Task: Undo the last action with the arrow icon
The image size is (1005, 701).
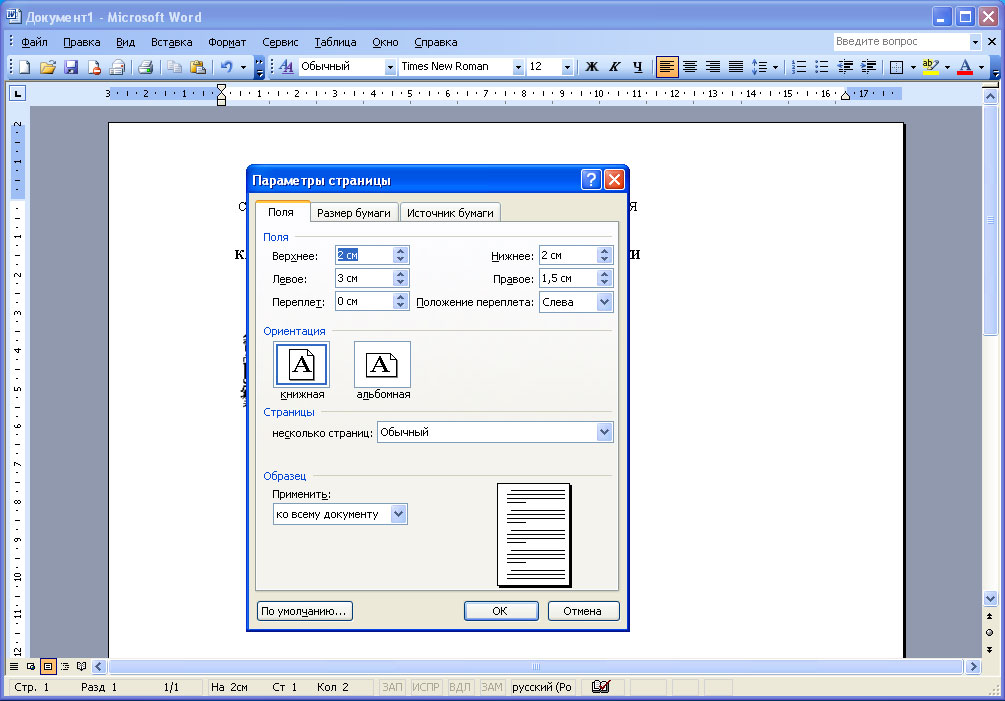Action: click(226, 67)
